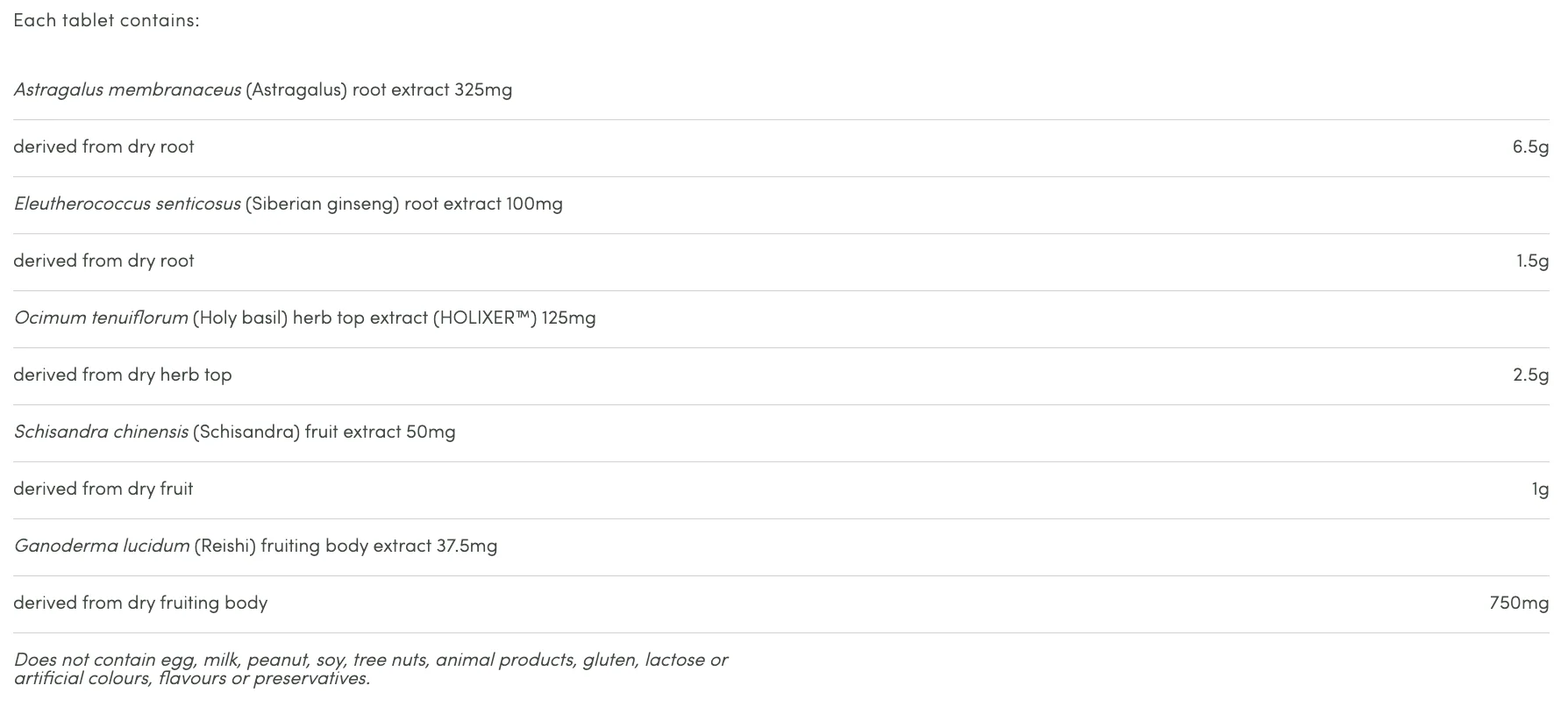Click the 750mg fruiting body amount
The image size is (1568, 707).
(1519, 603)
